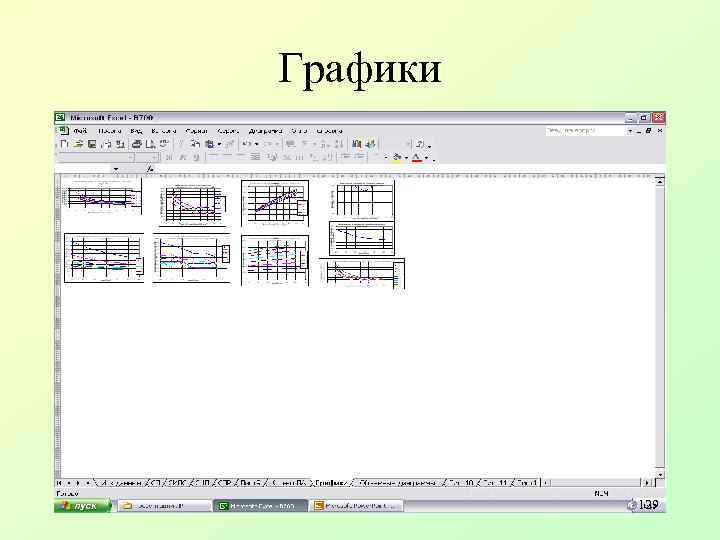Open the Zoom percentage combo box
The width and height of the screenshot is (720, 540).
point(396,144)
